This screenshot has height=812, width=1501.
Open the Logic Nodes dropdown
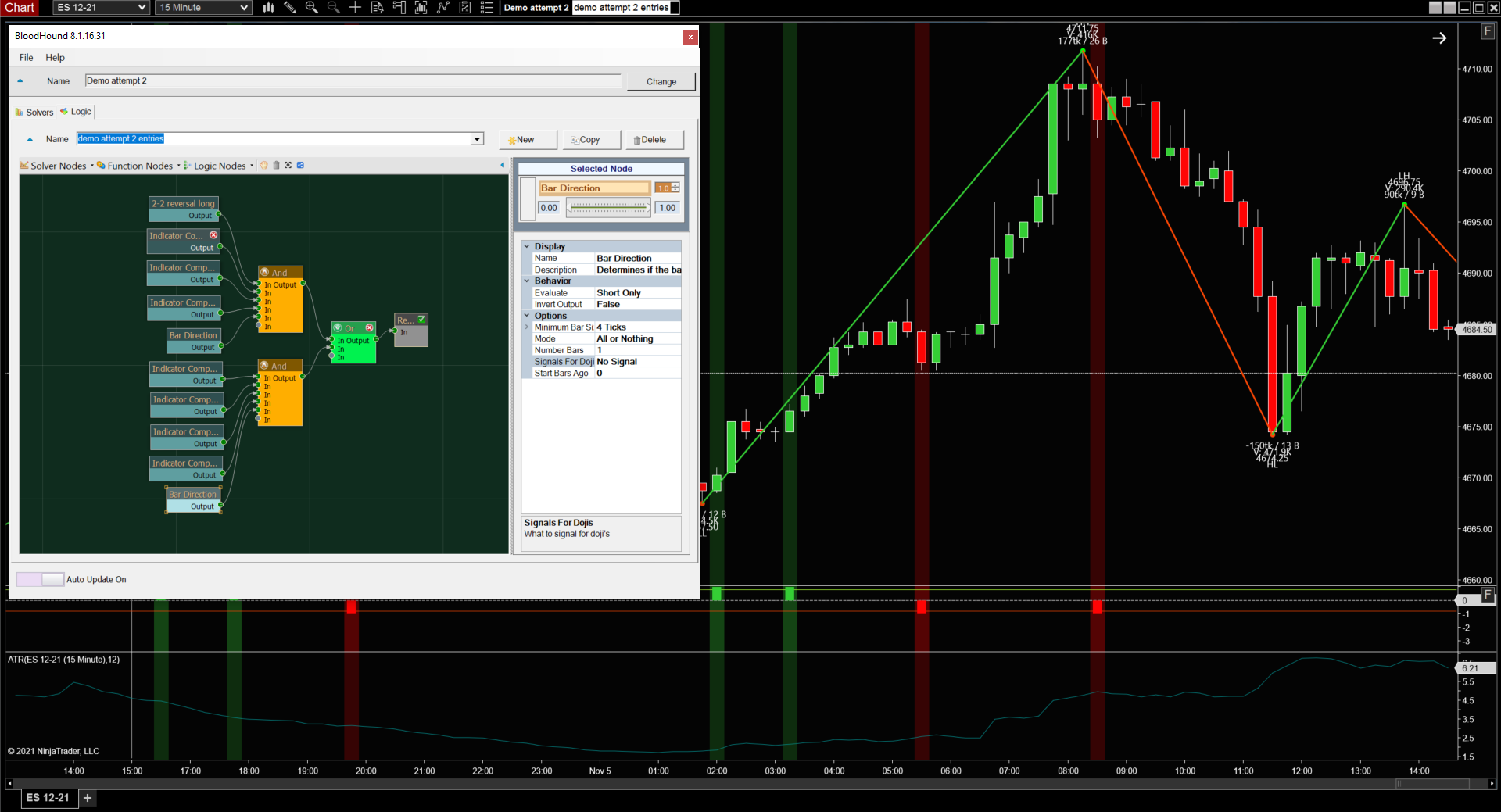[219, 166]
